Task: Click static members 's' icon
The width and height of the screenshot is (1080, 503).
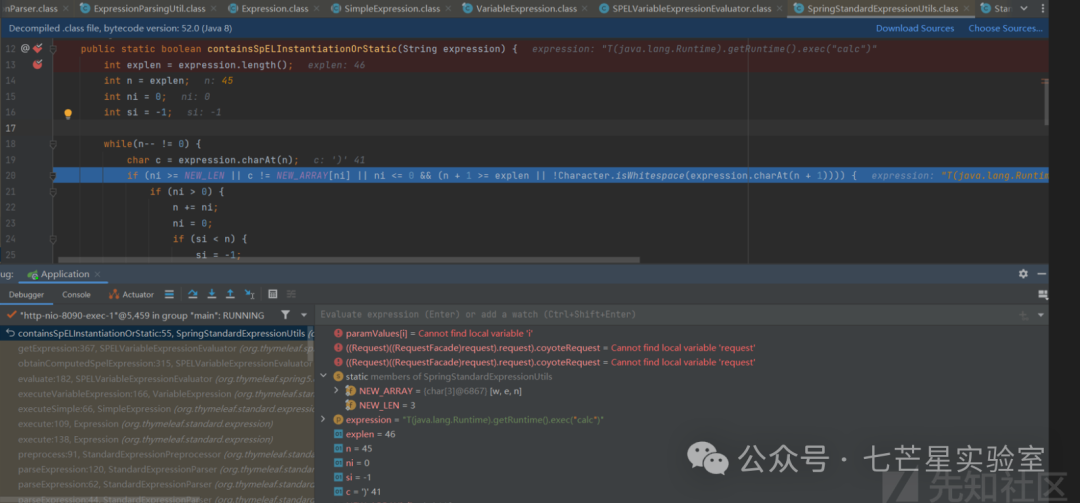Action: pos(338,376)
